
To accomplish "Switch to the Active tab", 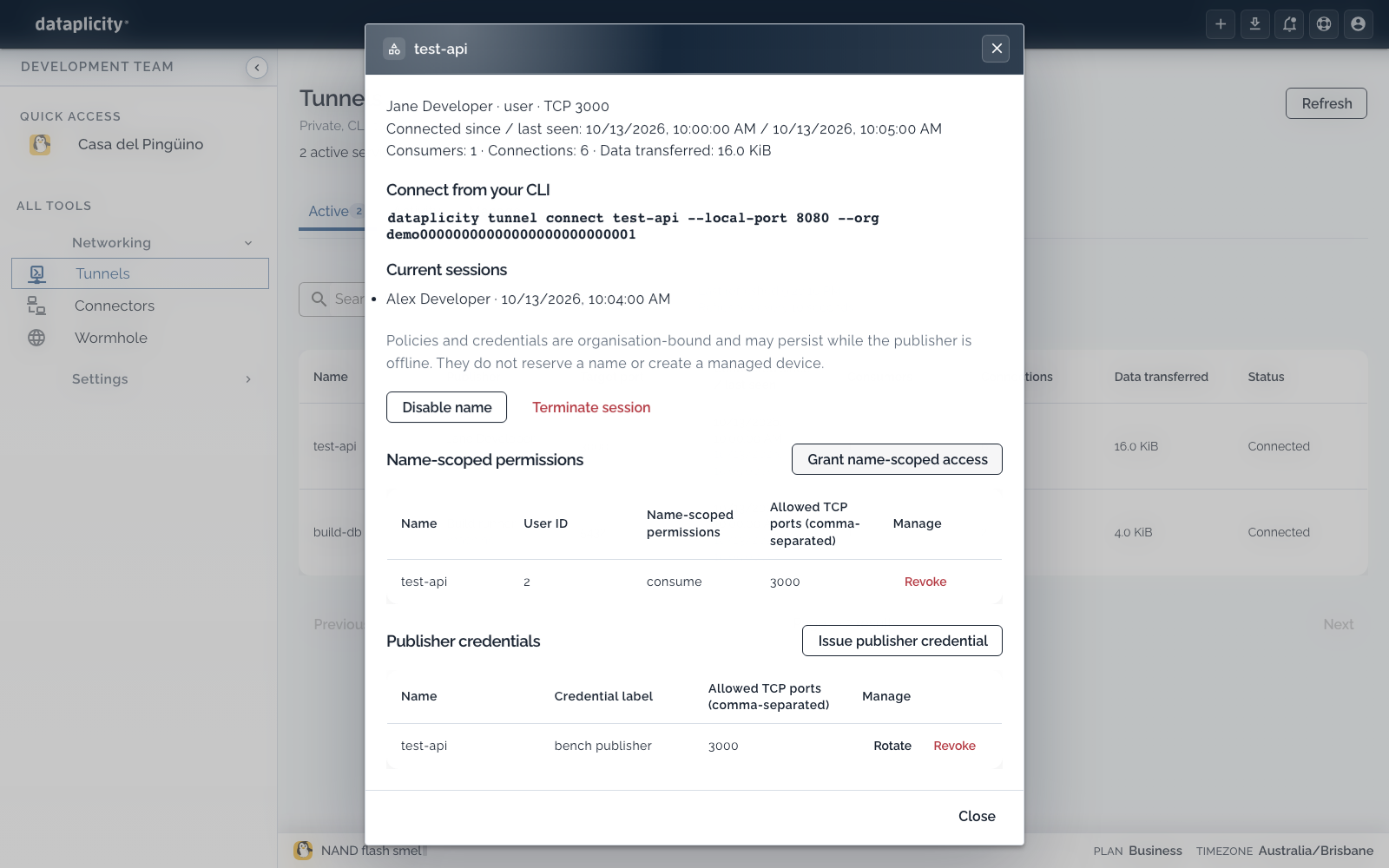I will (x=332, y=211).
